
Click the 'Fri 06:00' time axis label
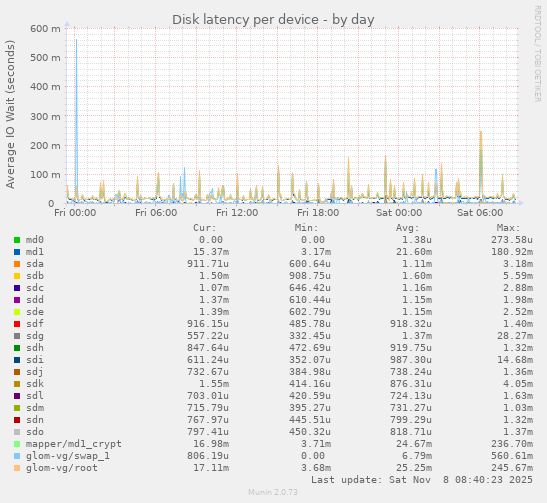[156, 212]
